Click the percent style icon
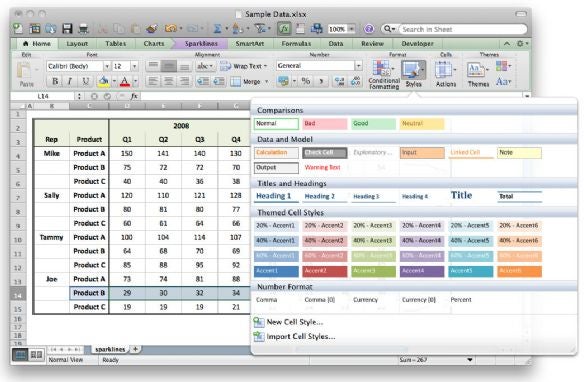The image size is (586, 382). pyautogui.click(x=306, y=81)
